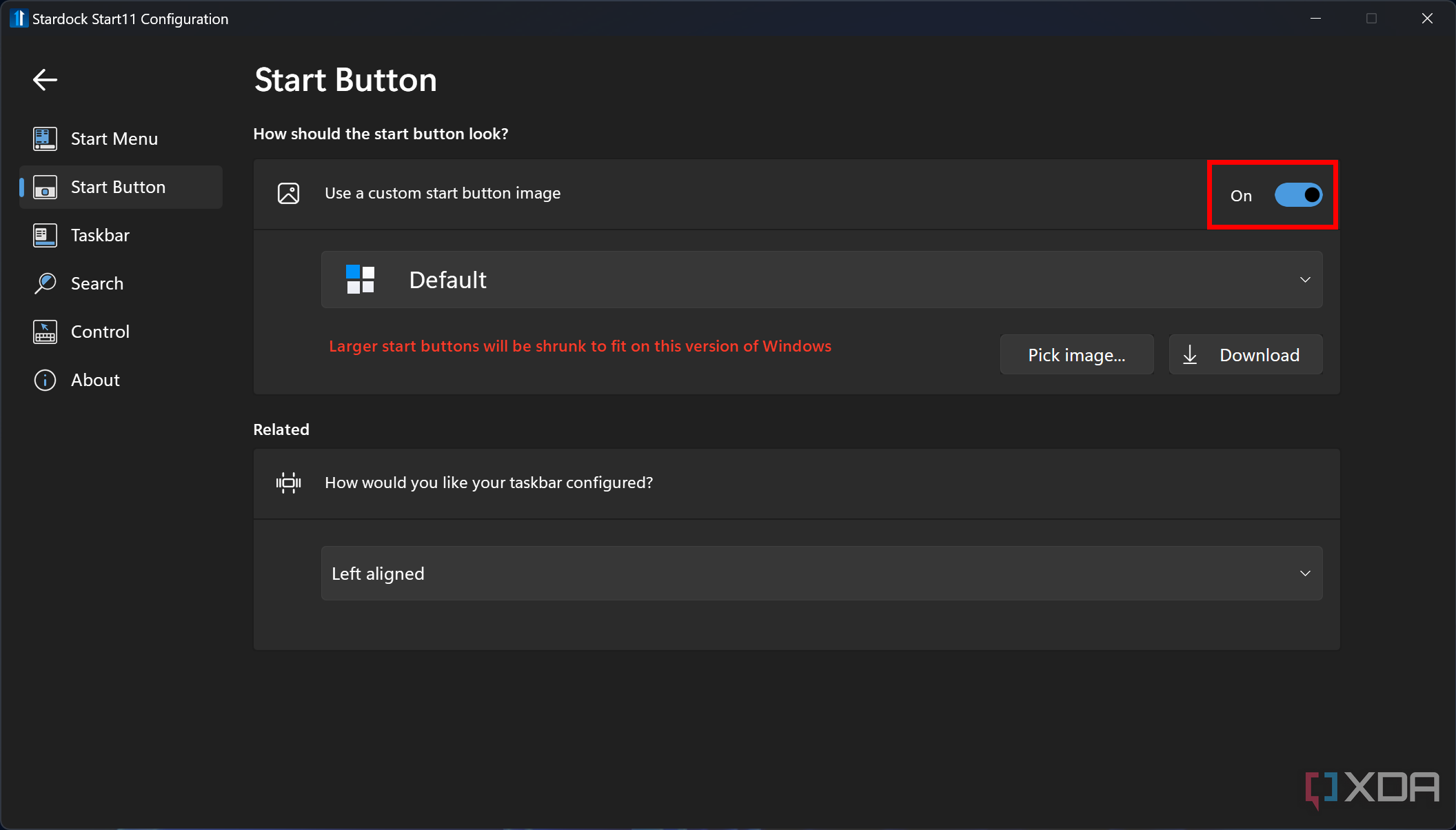The height and width of the screenshot is (830, 1456).
Task: Open the Control settings page
Action: coord(121,332)
